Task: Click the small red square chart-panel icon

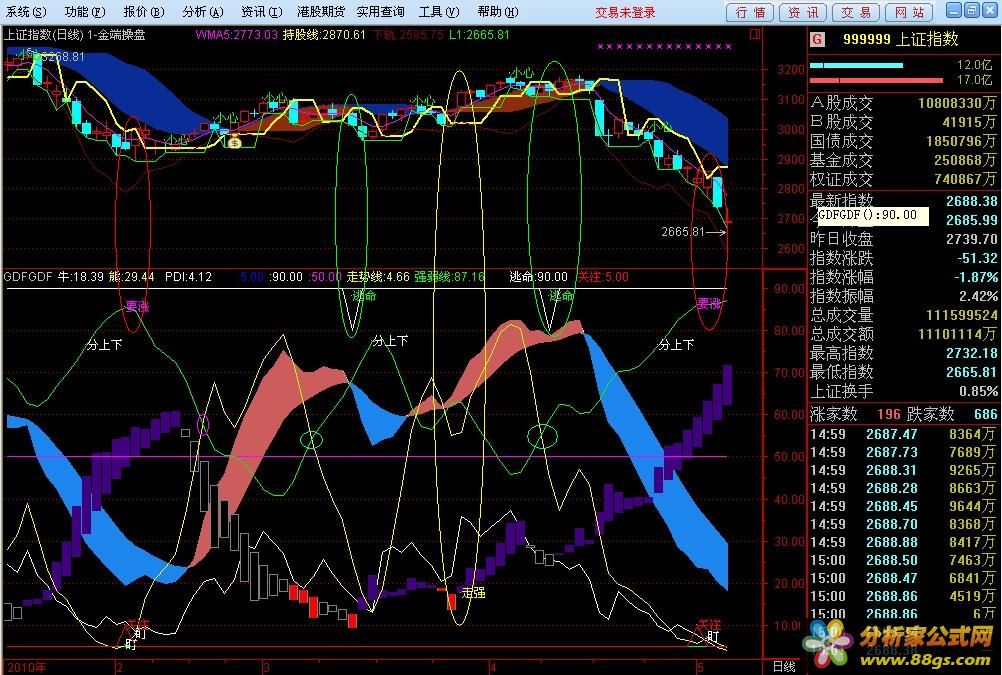Action: [x=755, y=34]
